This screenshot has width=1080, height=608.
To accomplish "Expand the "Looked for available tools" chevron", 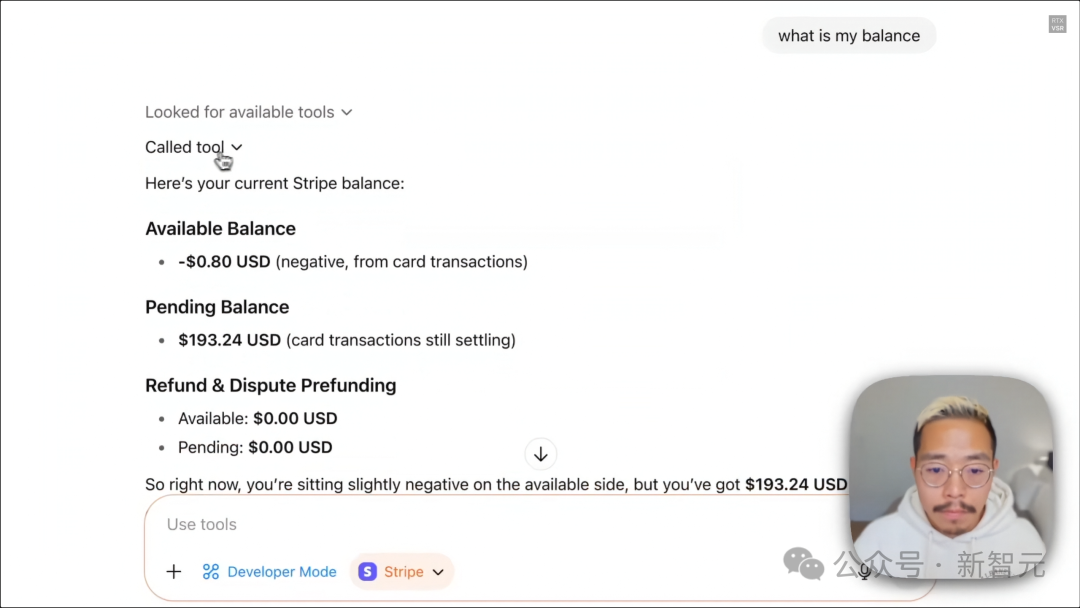I will point(347,112).
